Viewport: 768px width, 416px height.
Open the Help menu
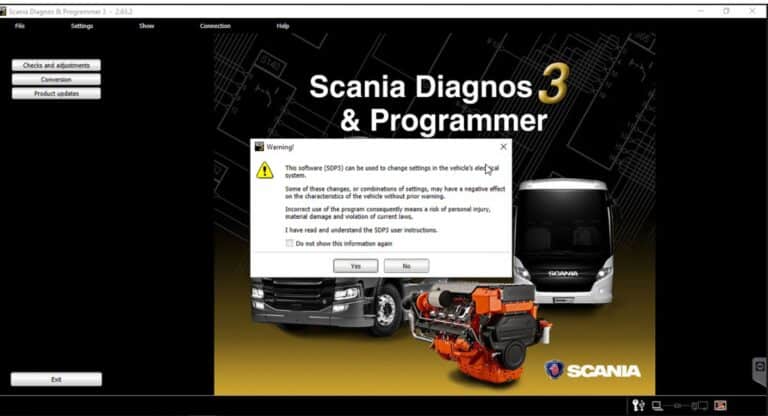tap(283, 26)
